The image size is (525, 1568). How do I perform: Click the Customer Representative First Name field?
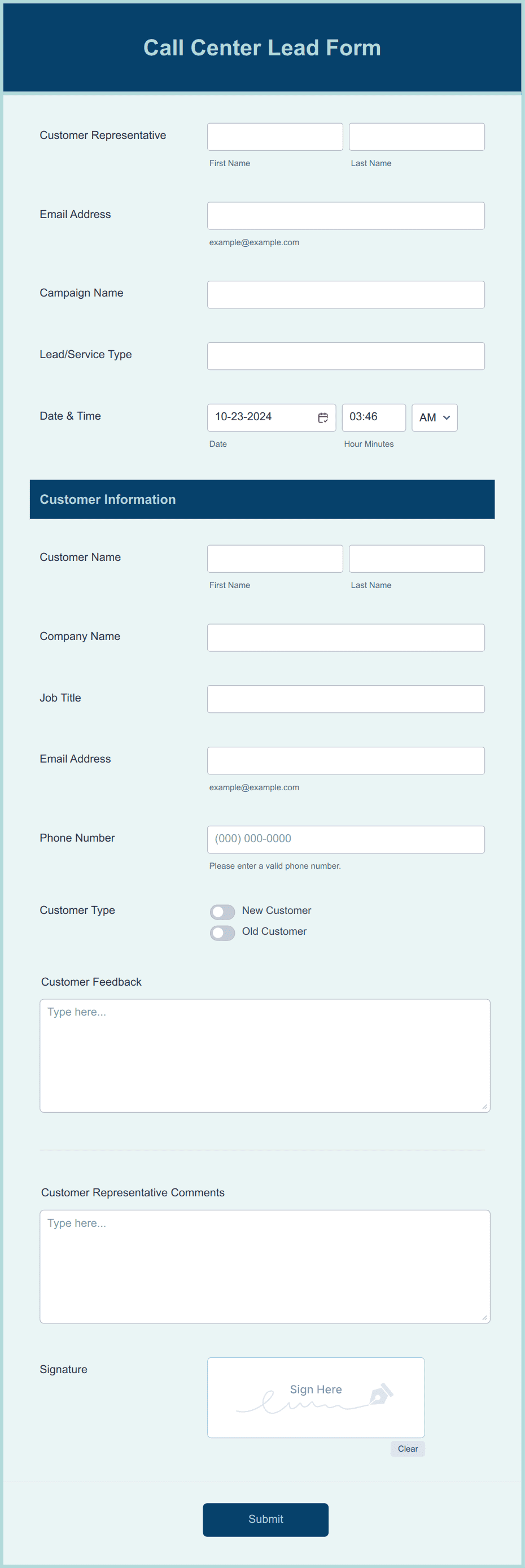click(274, 136)
